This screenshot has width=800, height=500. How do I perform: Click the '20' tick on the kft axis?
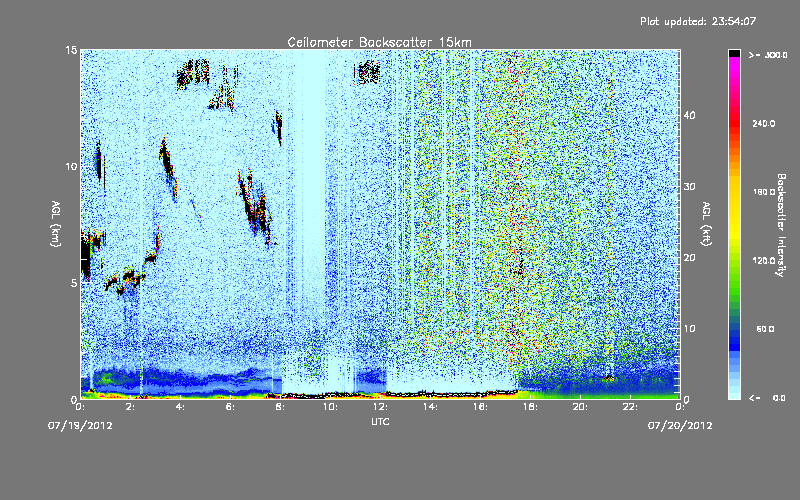pyautogui.click(x=689, y=258)
